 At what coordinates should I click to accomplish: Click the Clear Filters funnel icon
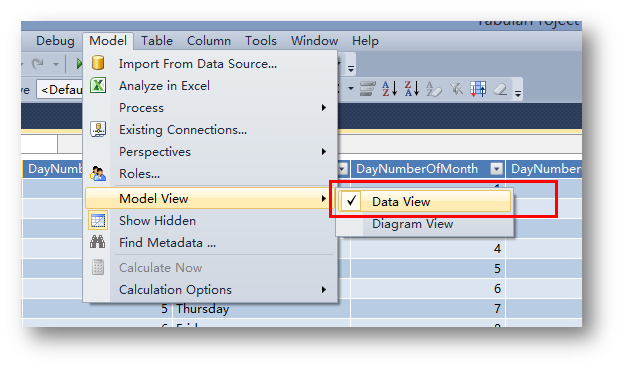click(x=456, y=88)
